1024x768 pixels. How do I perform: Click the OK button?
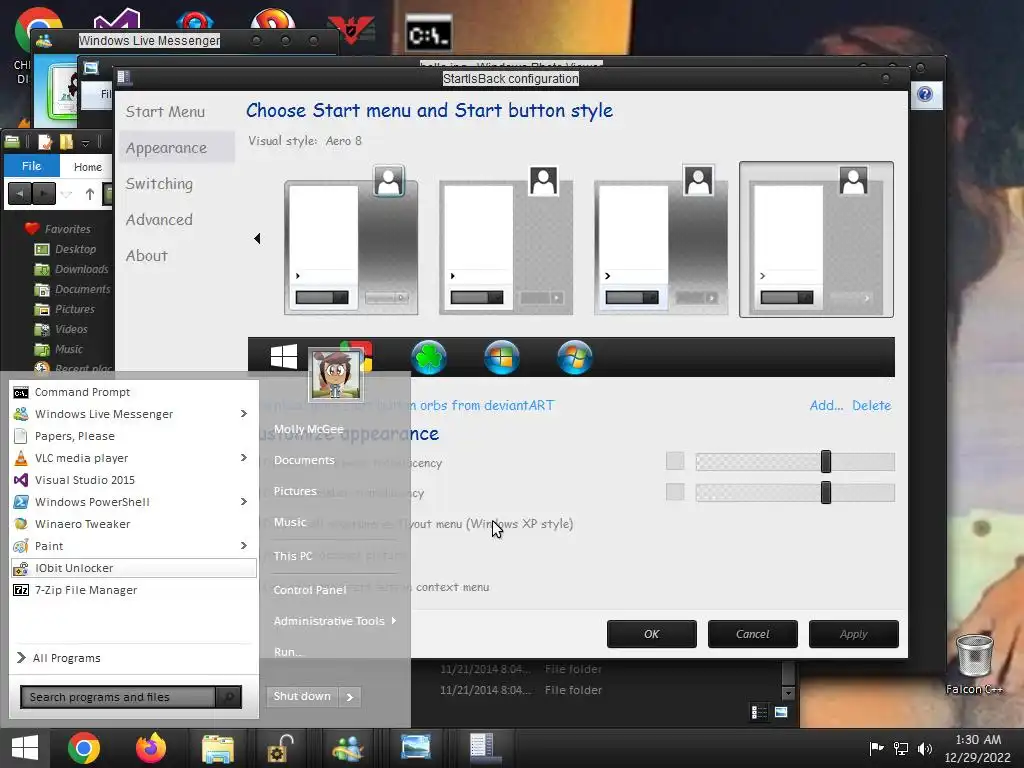pos(652,634)
